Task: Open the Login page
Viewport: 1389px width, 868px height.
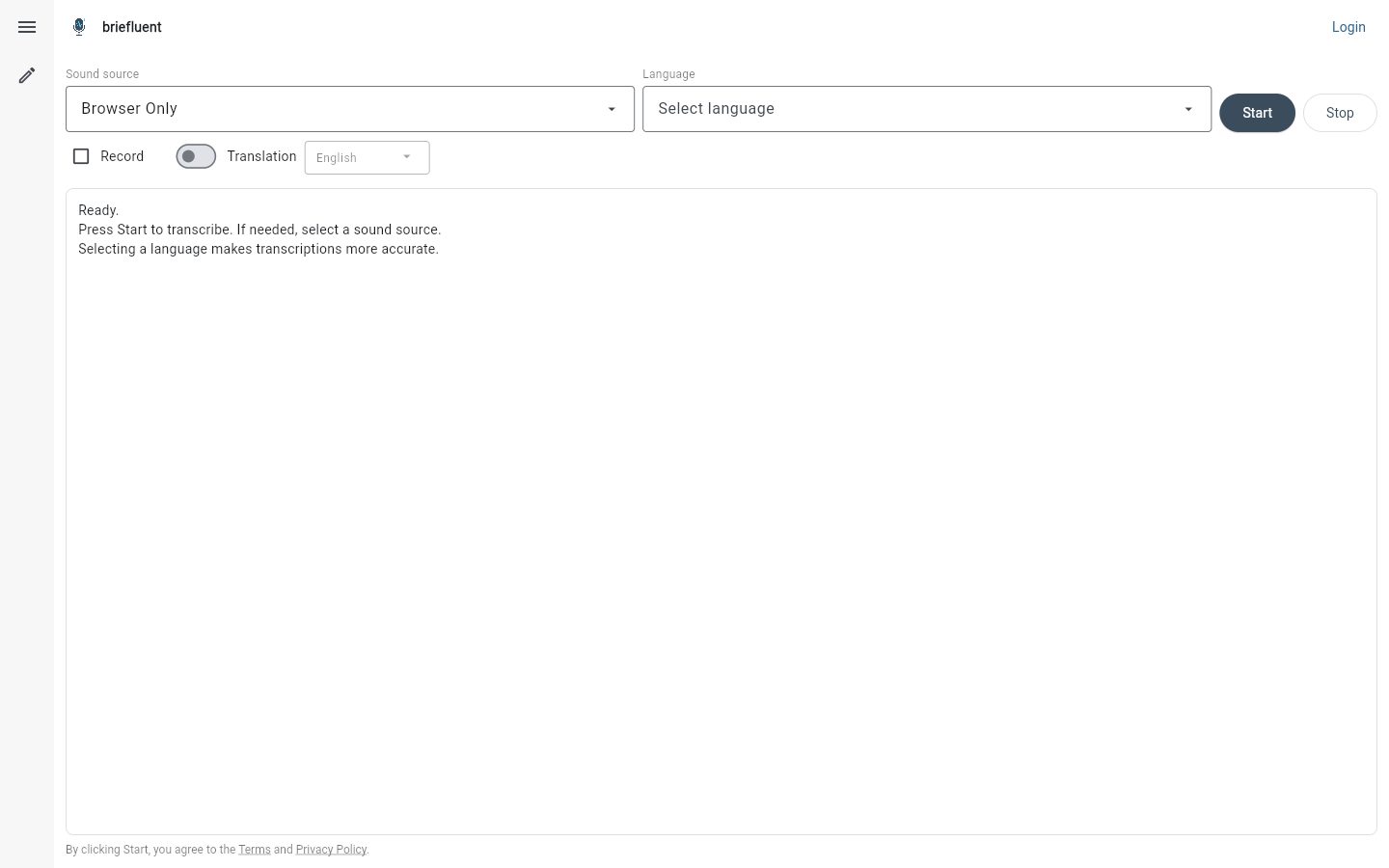Action: coord(1348,27)
